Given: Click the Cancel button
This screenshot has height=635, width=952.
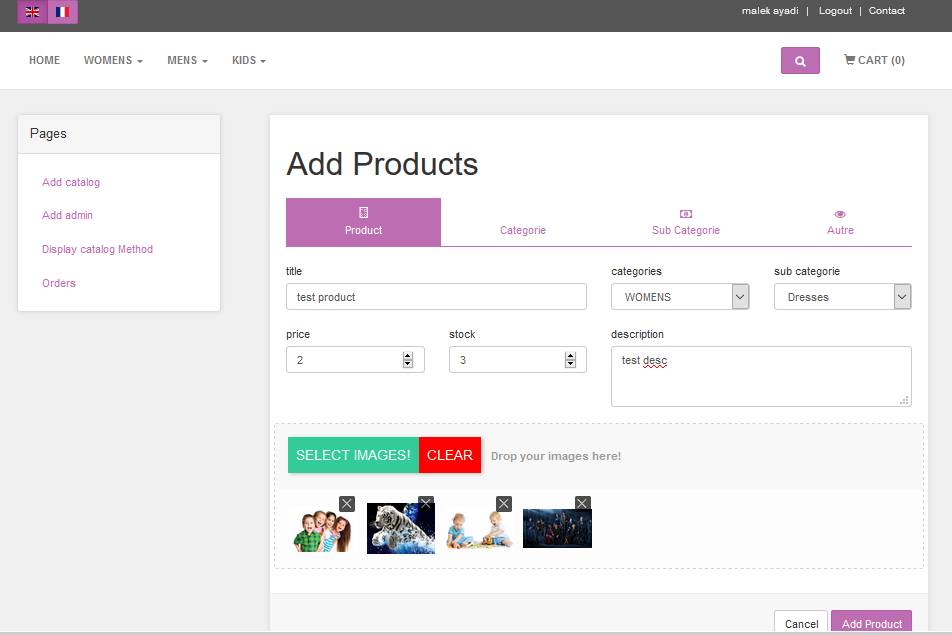Looking at the screenshot, I should (x=801, y=623).
